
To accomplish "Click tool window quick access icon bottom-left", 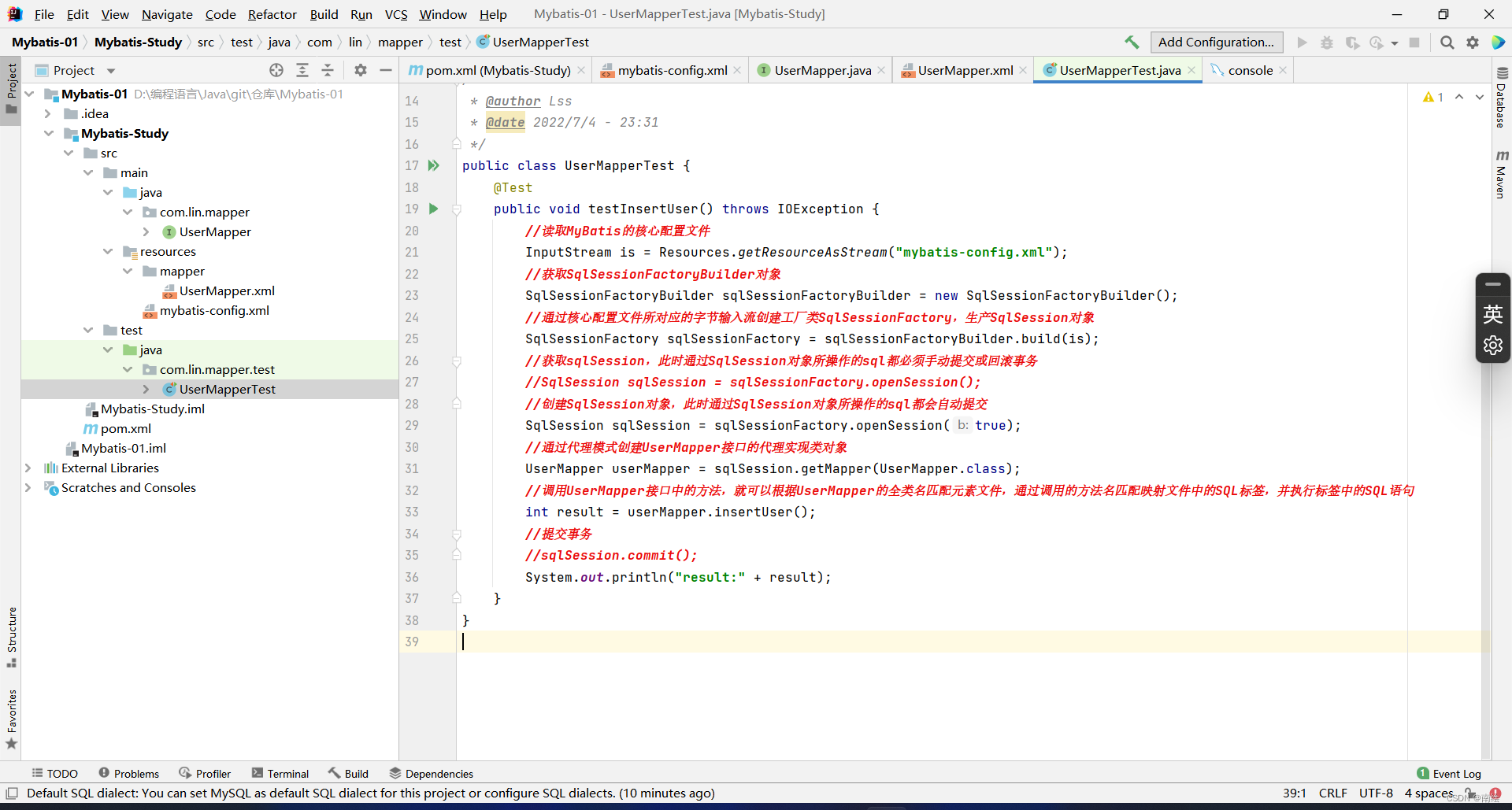I will click(12, 793).
